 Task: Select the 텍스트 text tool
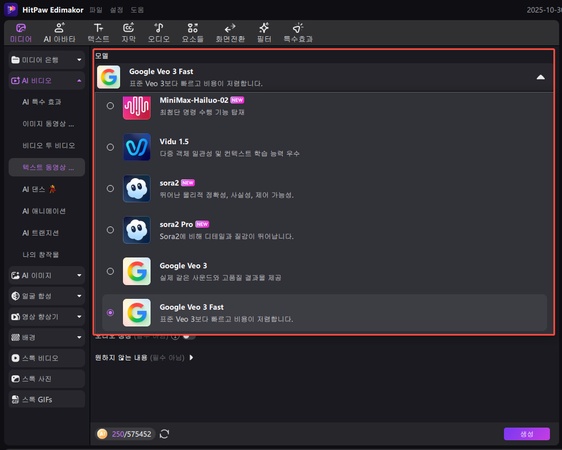pos(99,33)
